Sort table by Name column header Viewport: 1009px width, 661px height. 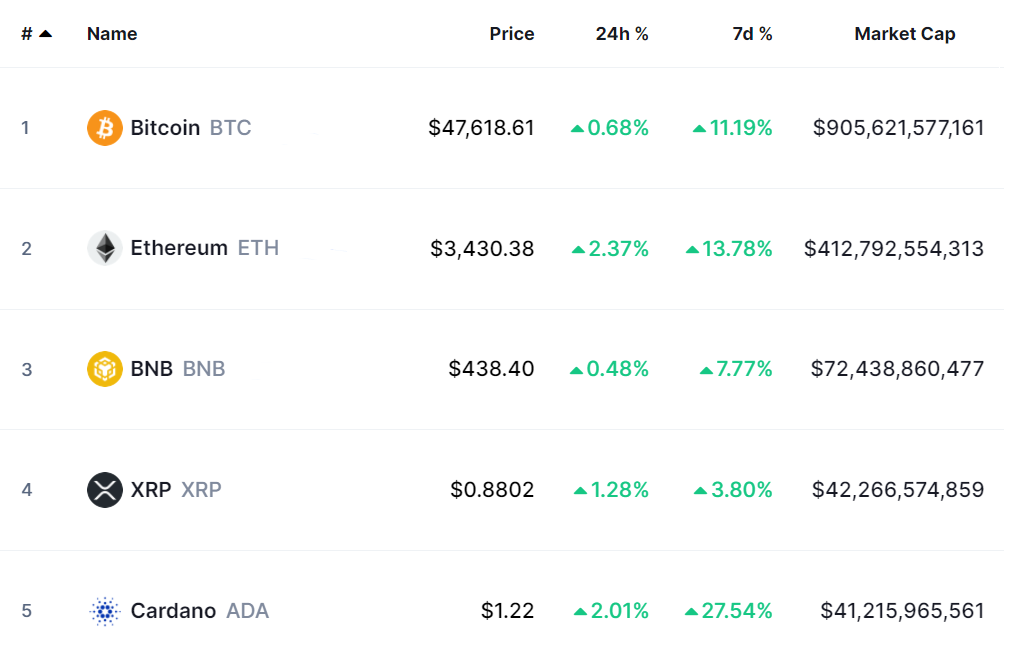pos(112,34)
